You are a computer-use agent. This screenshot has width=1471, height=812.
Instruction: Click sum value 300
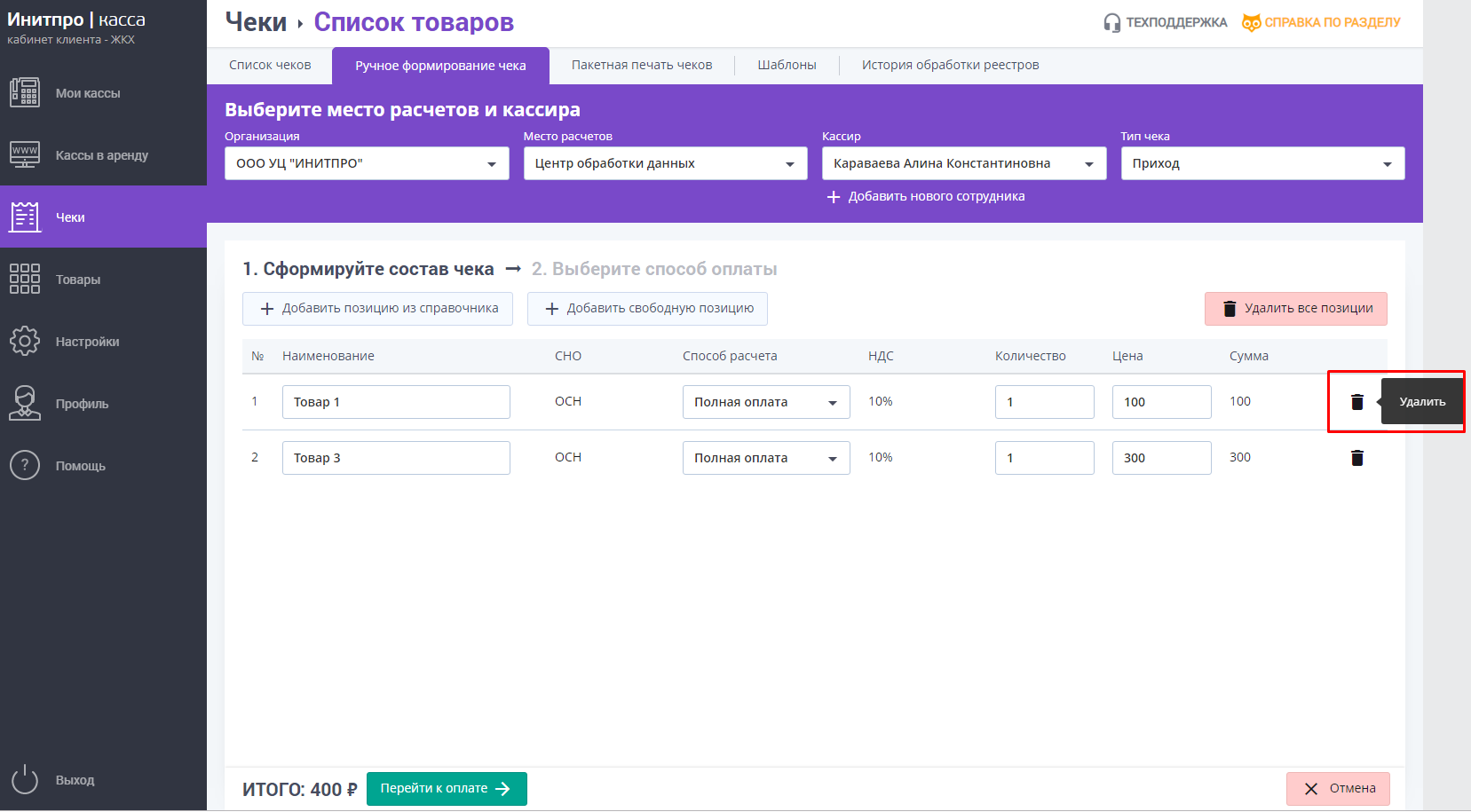pos(1240,457)
